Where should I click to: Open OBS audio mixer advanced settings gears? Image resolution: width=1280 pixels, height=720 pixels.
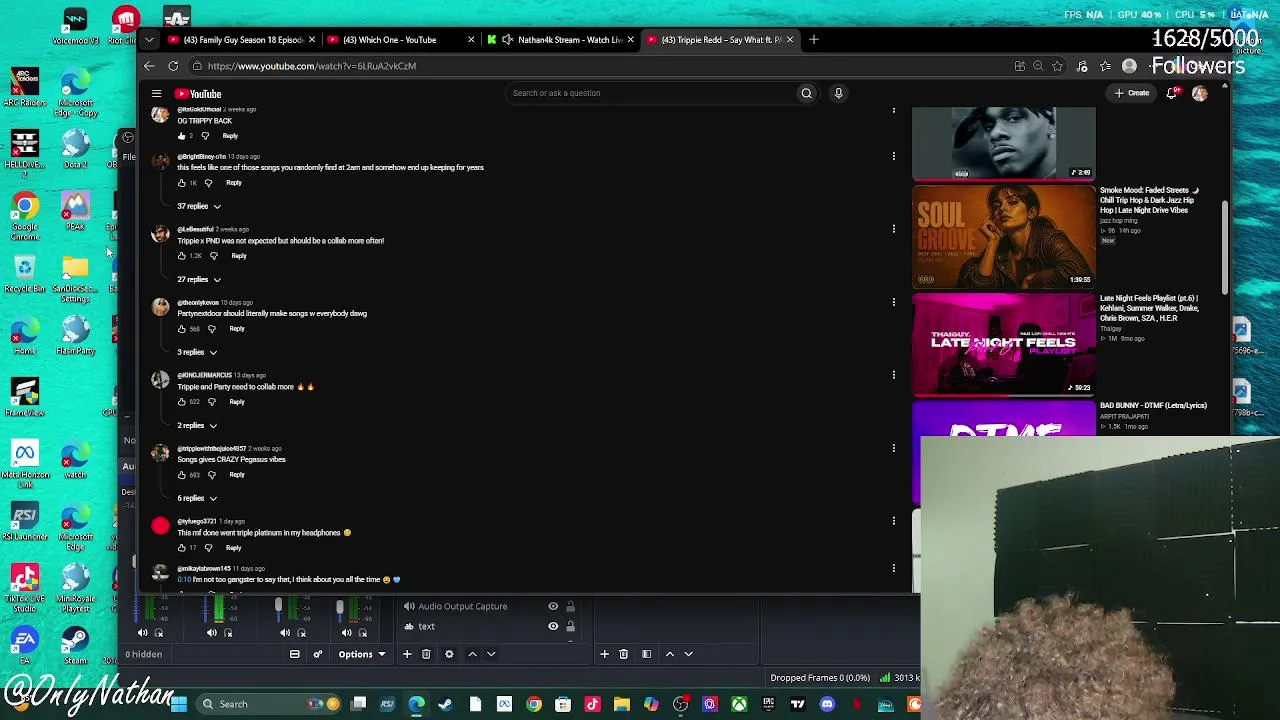coord(318,654)
